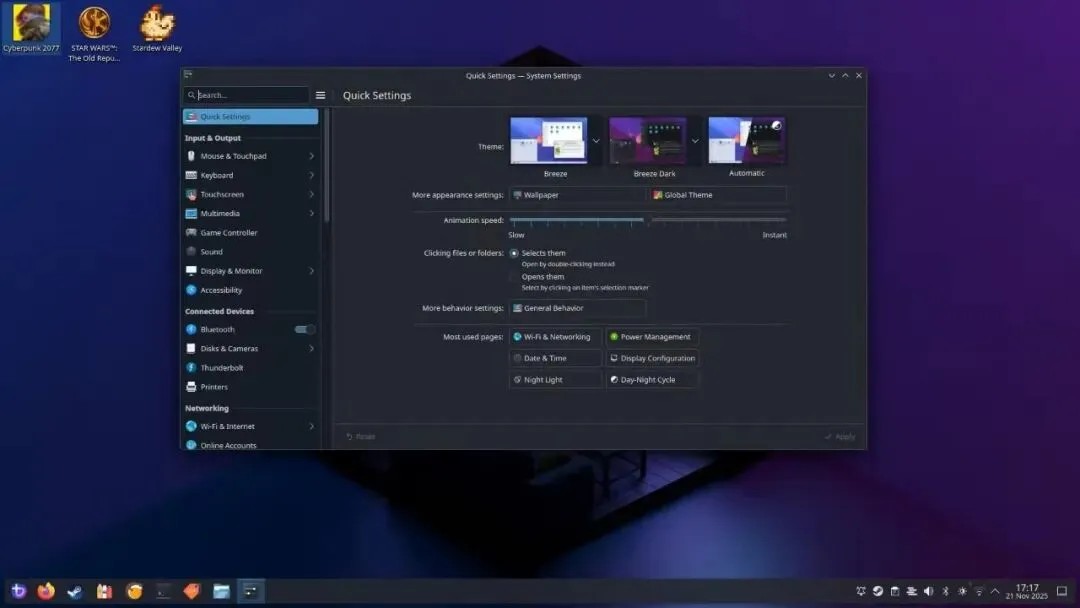Select the Automatic theme thumbnail
This screenshot has width=1080, height=608.
click(x=747, y=140)
